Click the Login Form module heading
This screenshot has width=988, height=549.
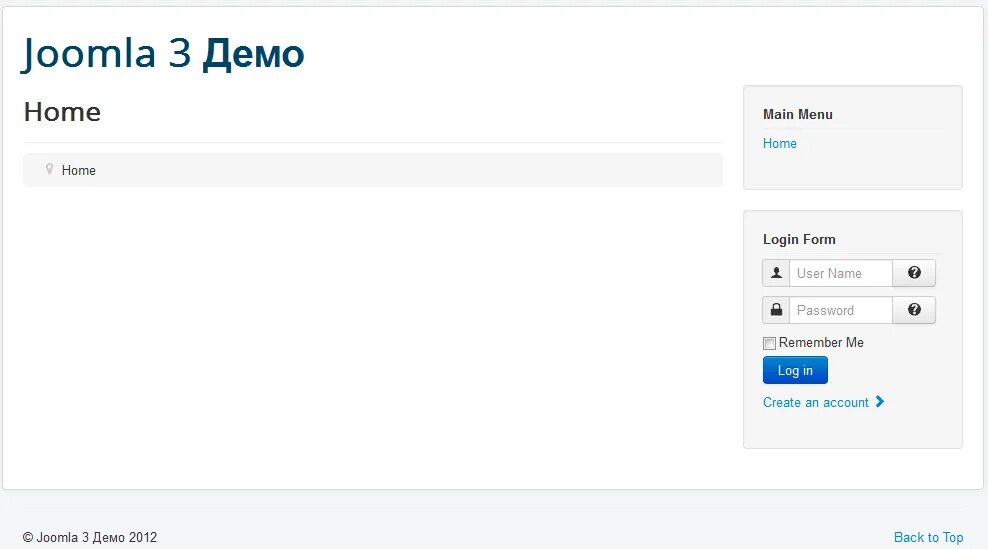(798, 239)
